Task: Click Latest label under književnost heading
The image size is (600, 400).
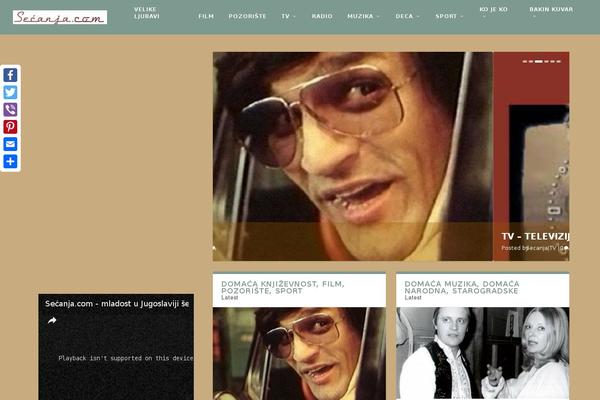Action: point(230,297)
